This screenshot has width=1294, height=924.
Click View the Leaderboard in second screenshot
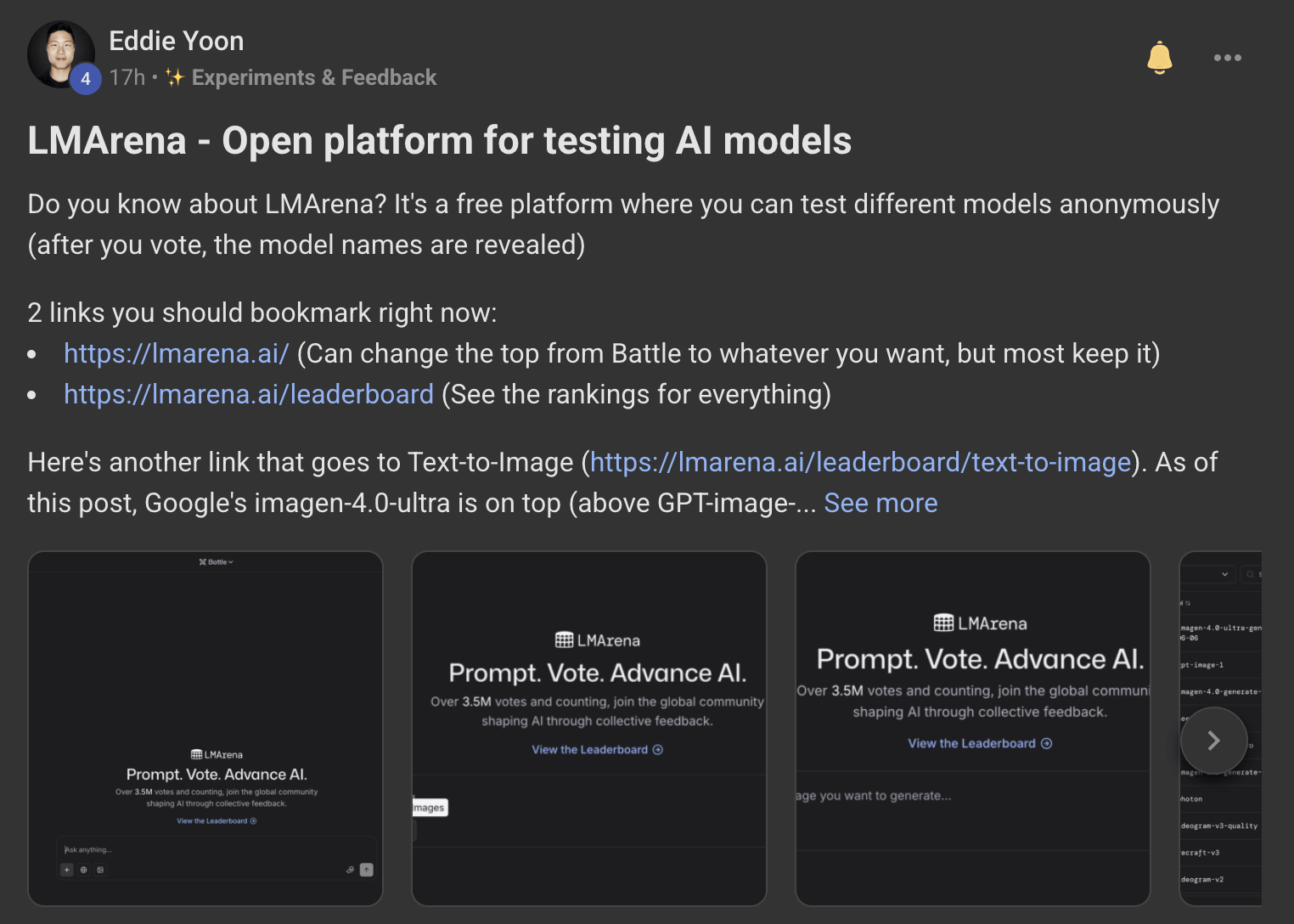pyautogui.click(x=597, y=750)
